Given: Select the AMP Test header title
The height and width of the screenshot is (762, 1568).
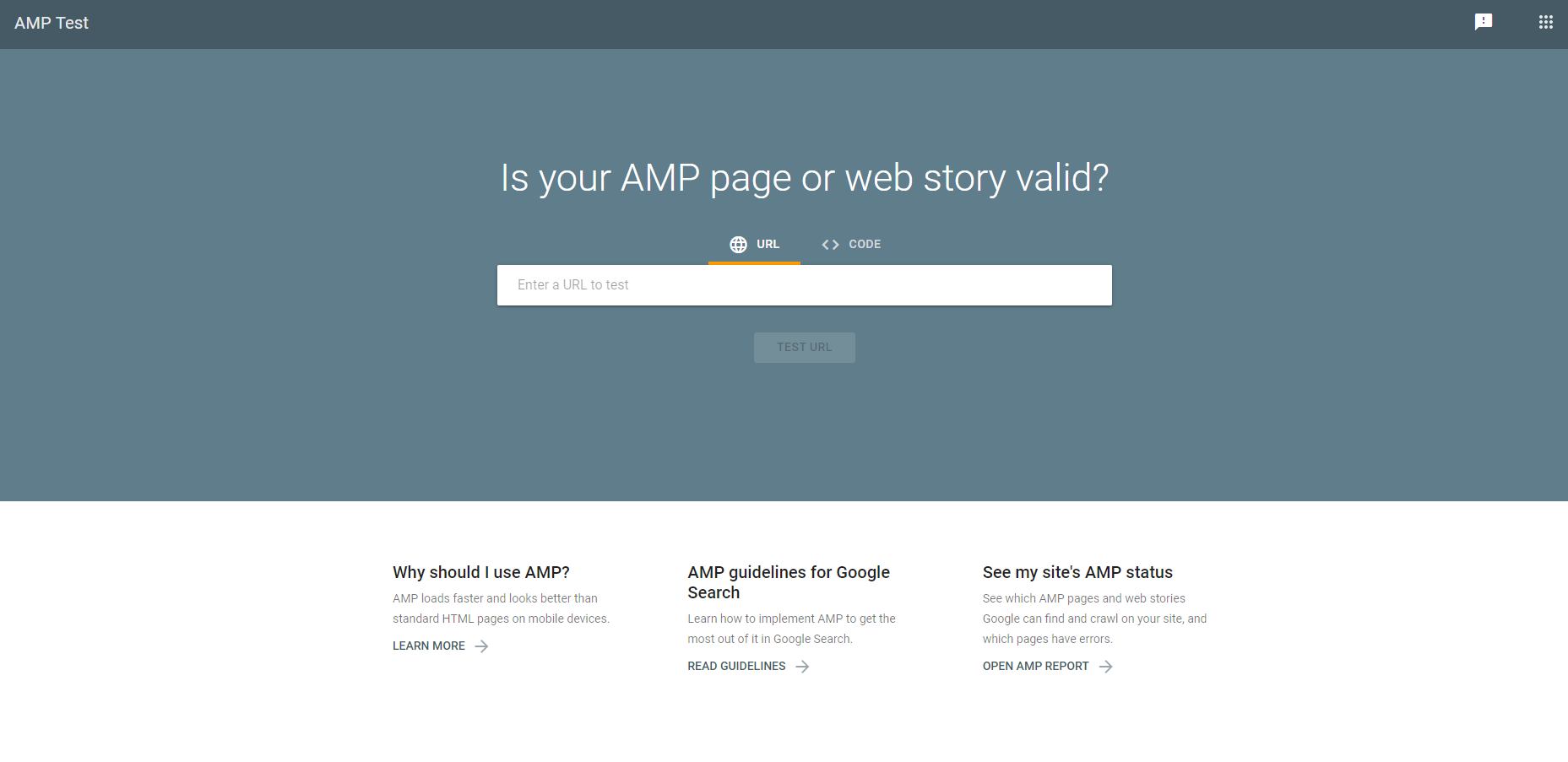Looking at the screenshot, I should (52, 23).
